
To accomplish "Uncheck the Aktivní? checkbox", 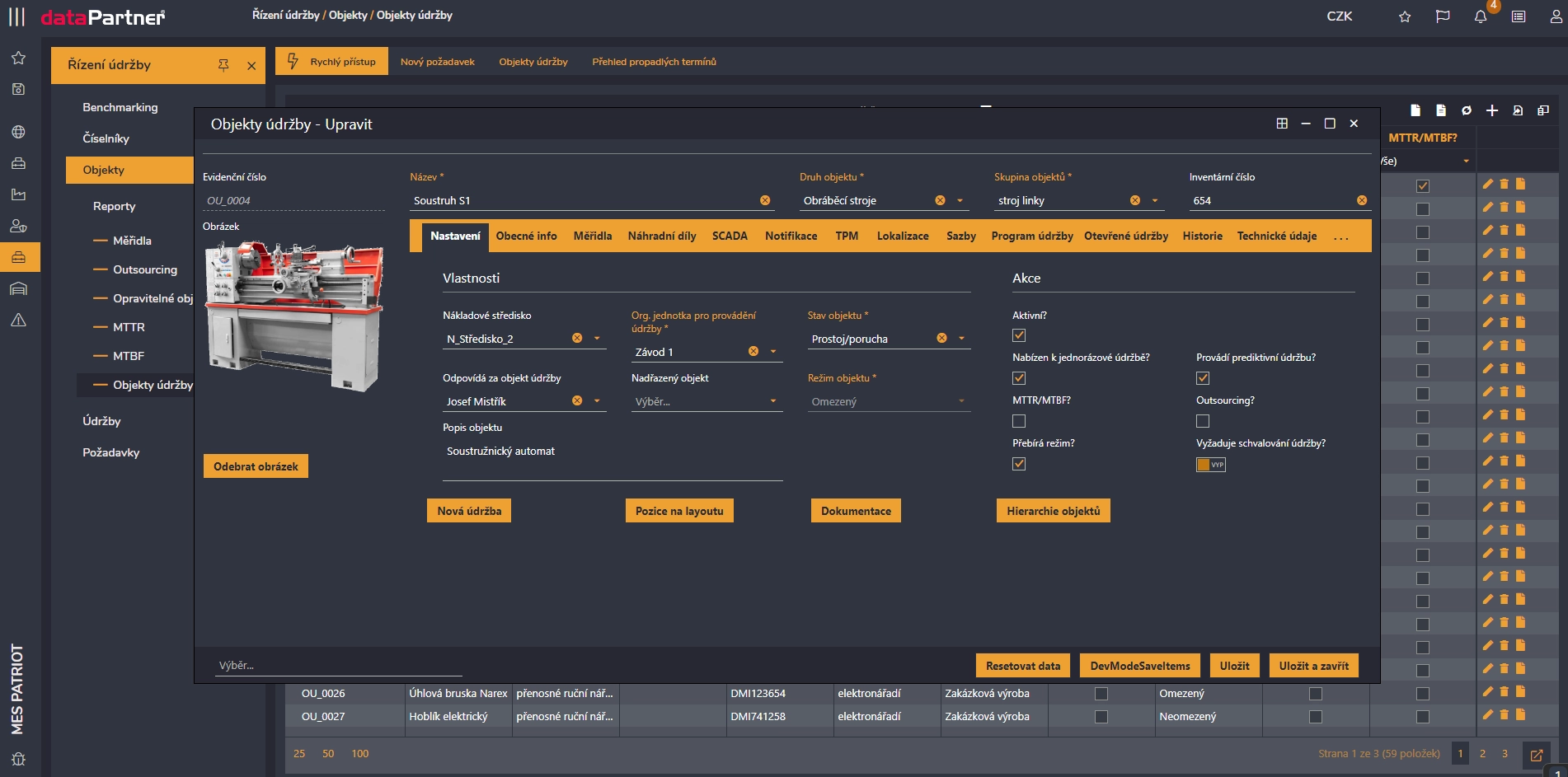I will tap(1019, 335).
